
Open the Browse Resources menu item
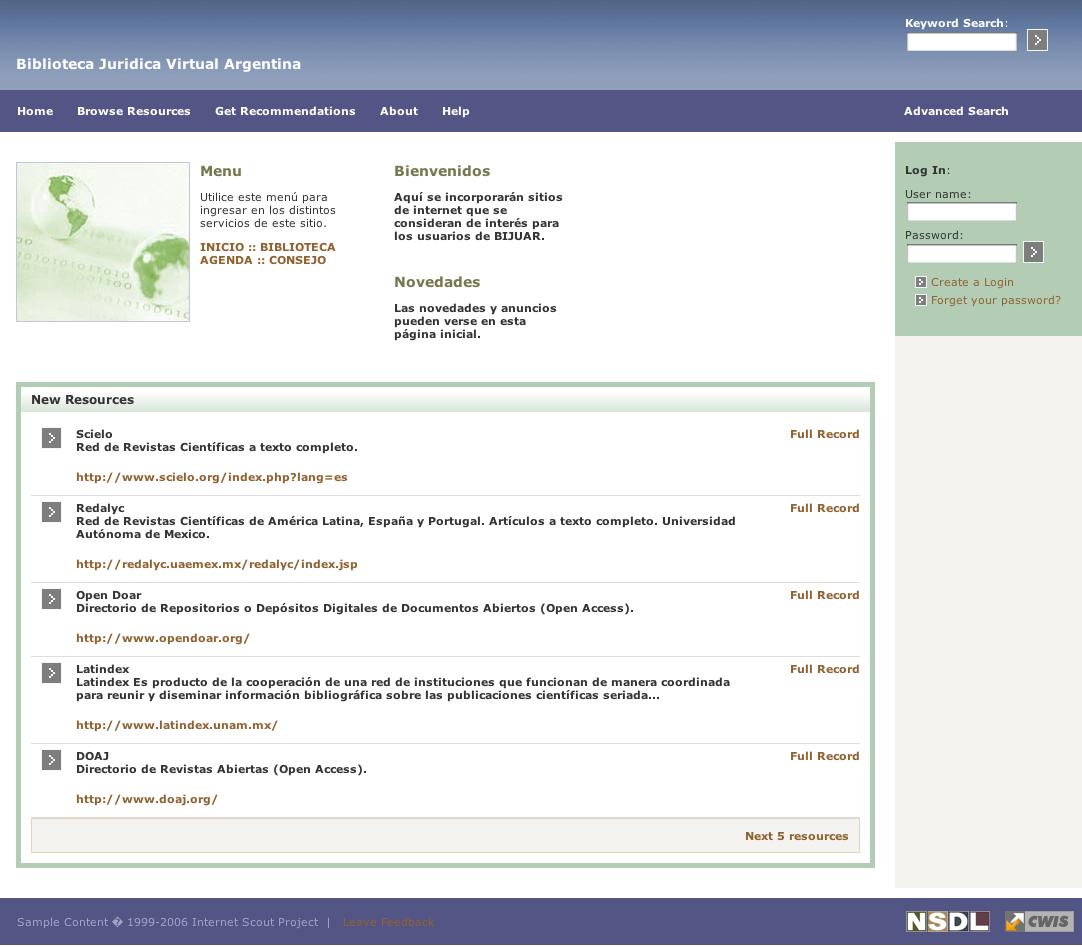133,111
